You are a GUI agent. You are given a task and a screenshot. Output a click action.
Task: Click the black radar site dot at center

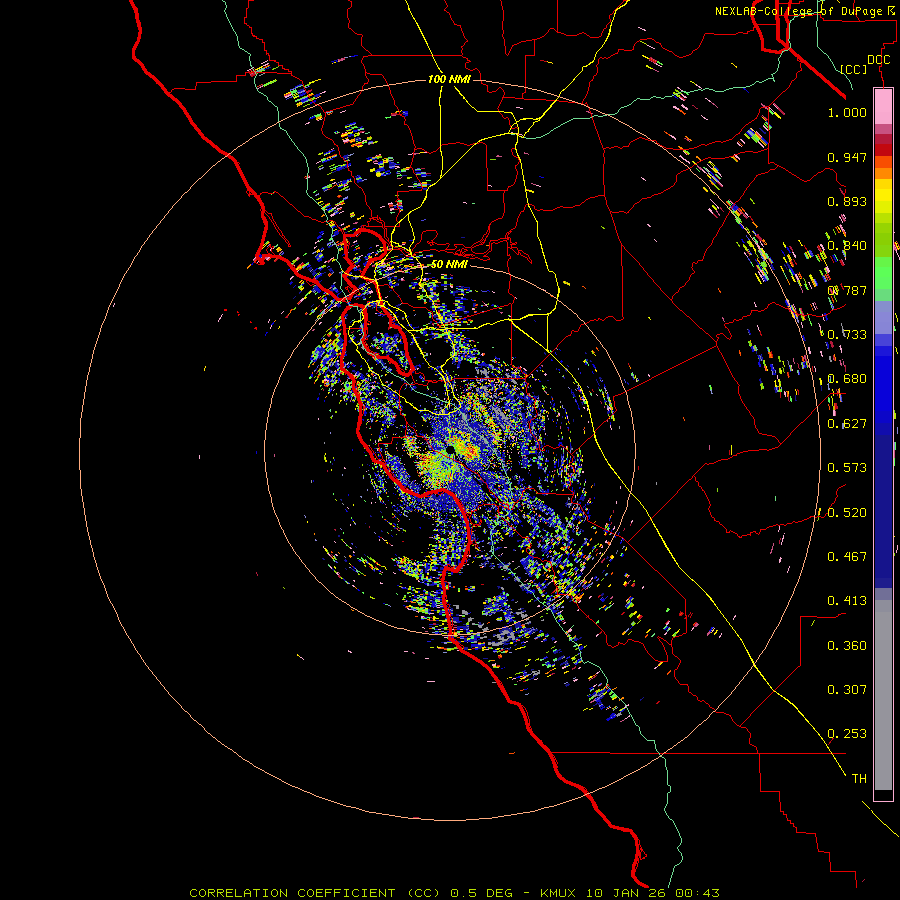tap(451, 450)
